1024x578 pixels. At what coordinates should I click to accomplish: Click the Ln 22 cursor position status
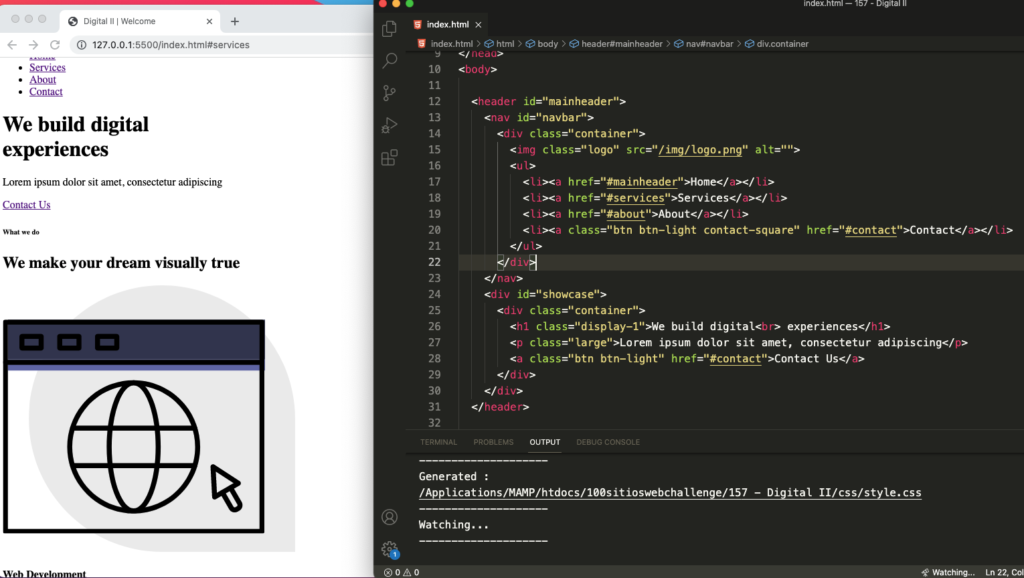[x=1004, y=572]
